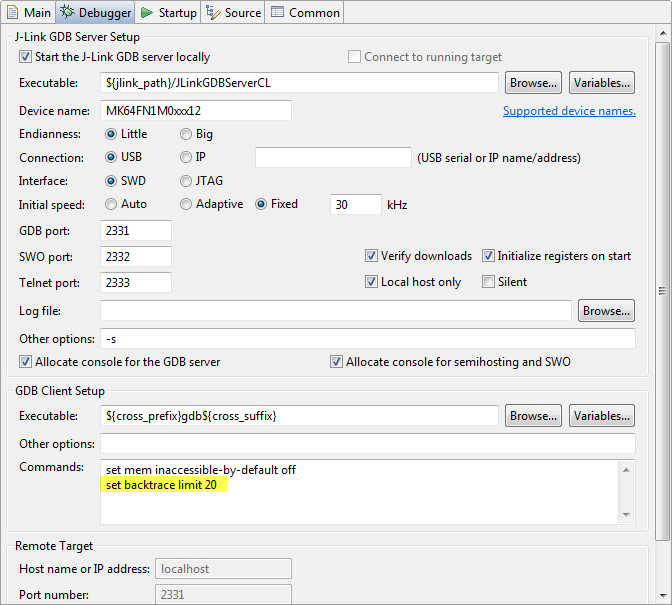Open the Startup tab
This screenshot has width=672, height=605.
click(168, 12)
